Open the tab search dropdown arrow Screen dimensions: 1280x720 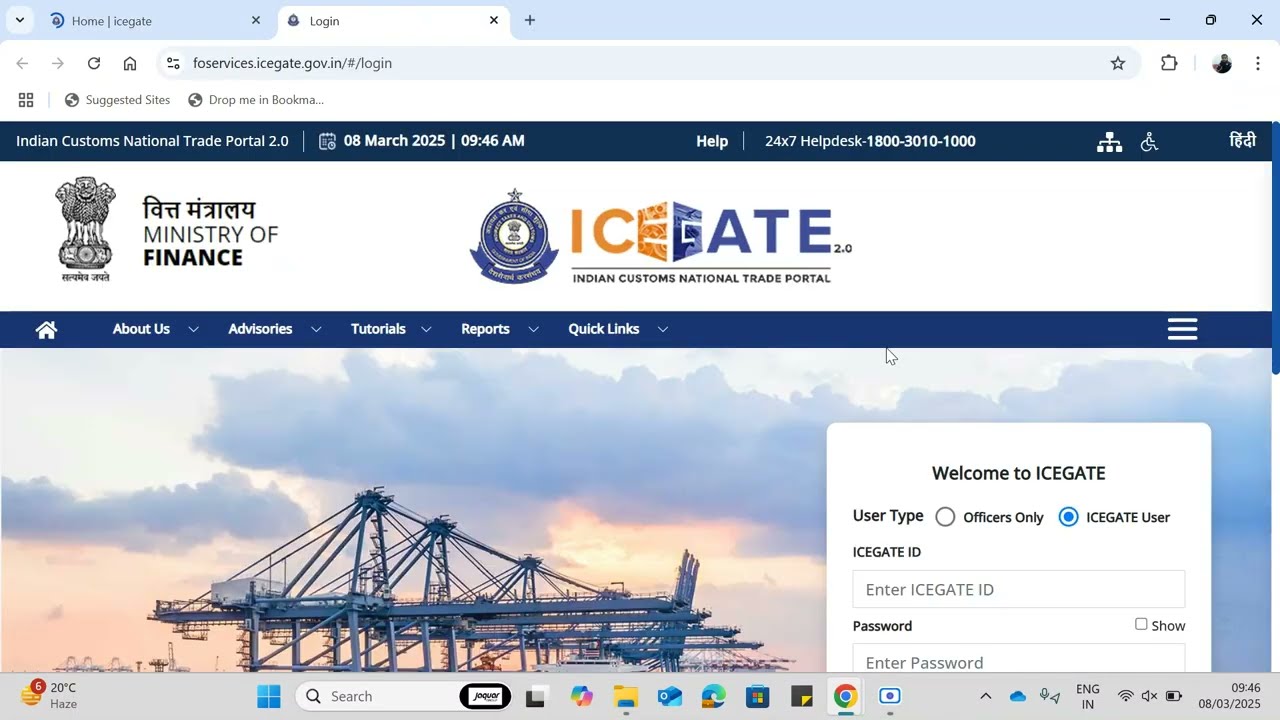pyautogui.click(x=19, y=20)
